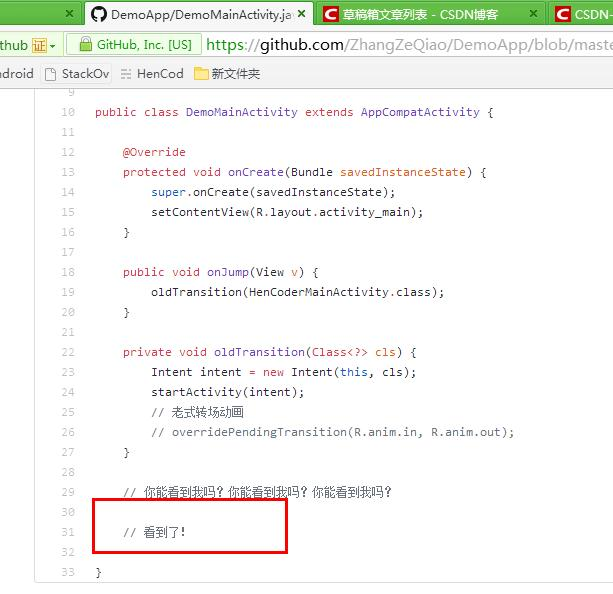
Task: Switch to the DemoApp/DemoMainActivity.java tab
Action: [199, 14]
